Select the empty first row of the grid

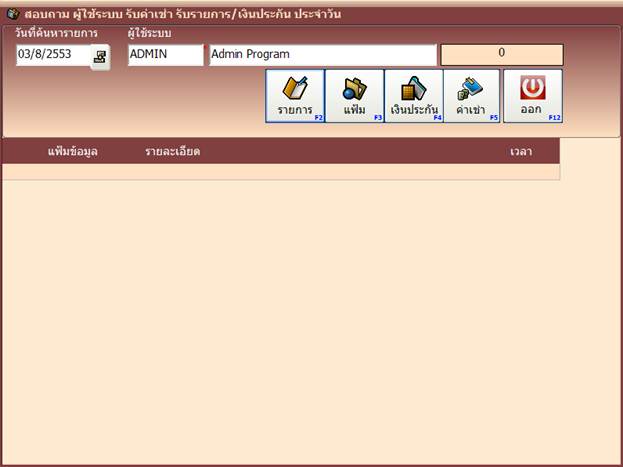[x=280, y=172]
